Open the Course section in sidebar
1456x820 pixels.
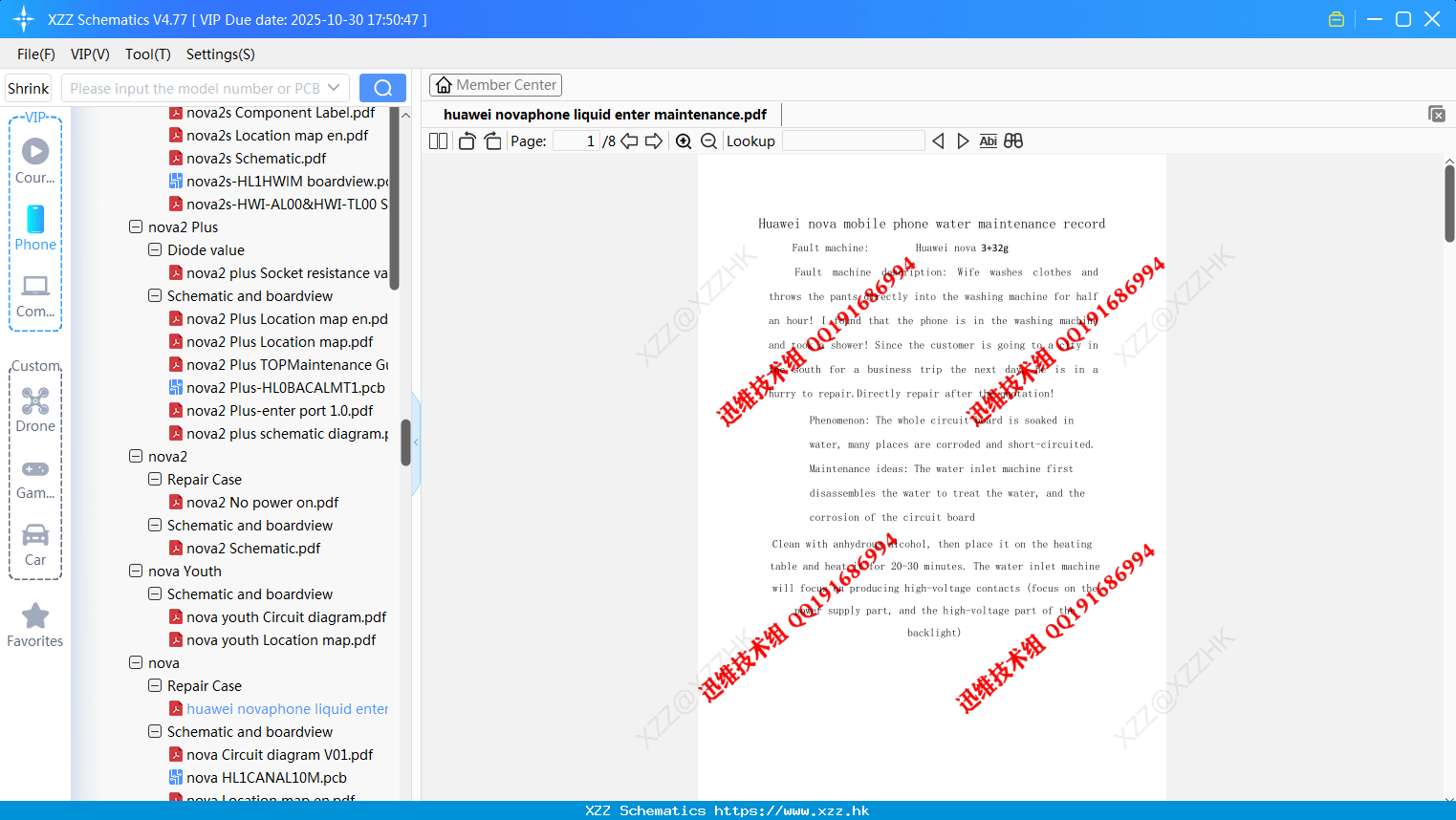pyautogui.click(x=35, y=161)
